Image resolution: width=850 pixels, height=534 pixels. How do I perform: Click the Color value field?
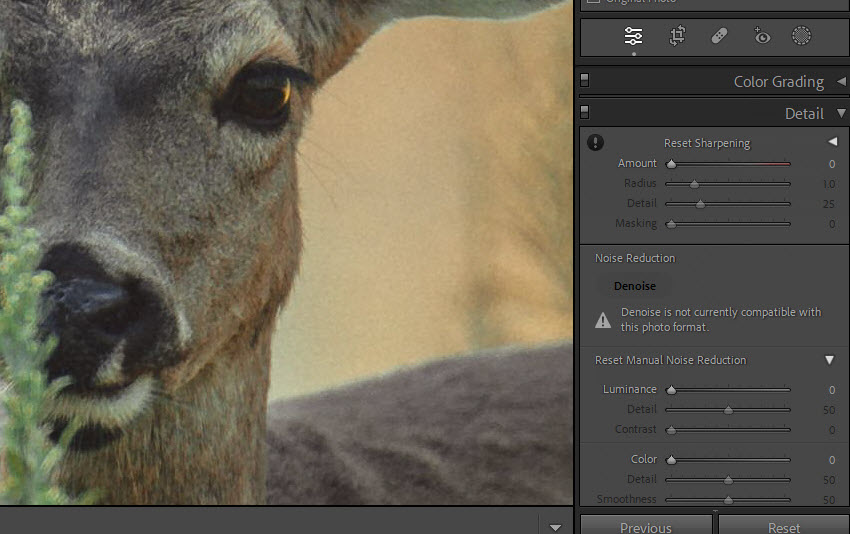pos(832,460)
